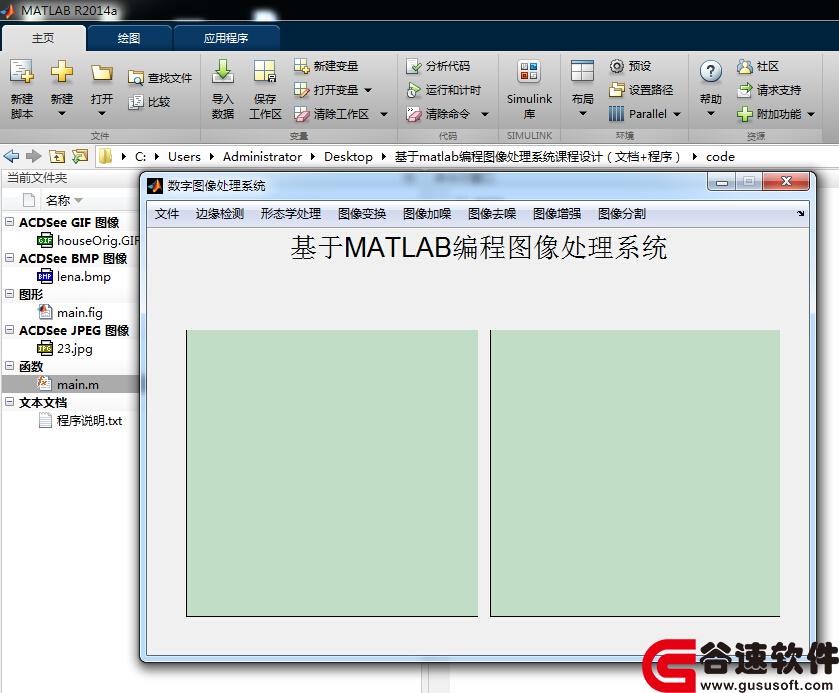Click the Help (帮助) question mark icon

pos(711,71)
